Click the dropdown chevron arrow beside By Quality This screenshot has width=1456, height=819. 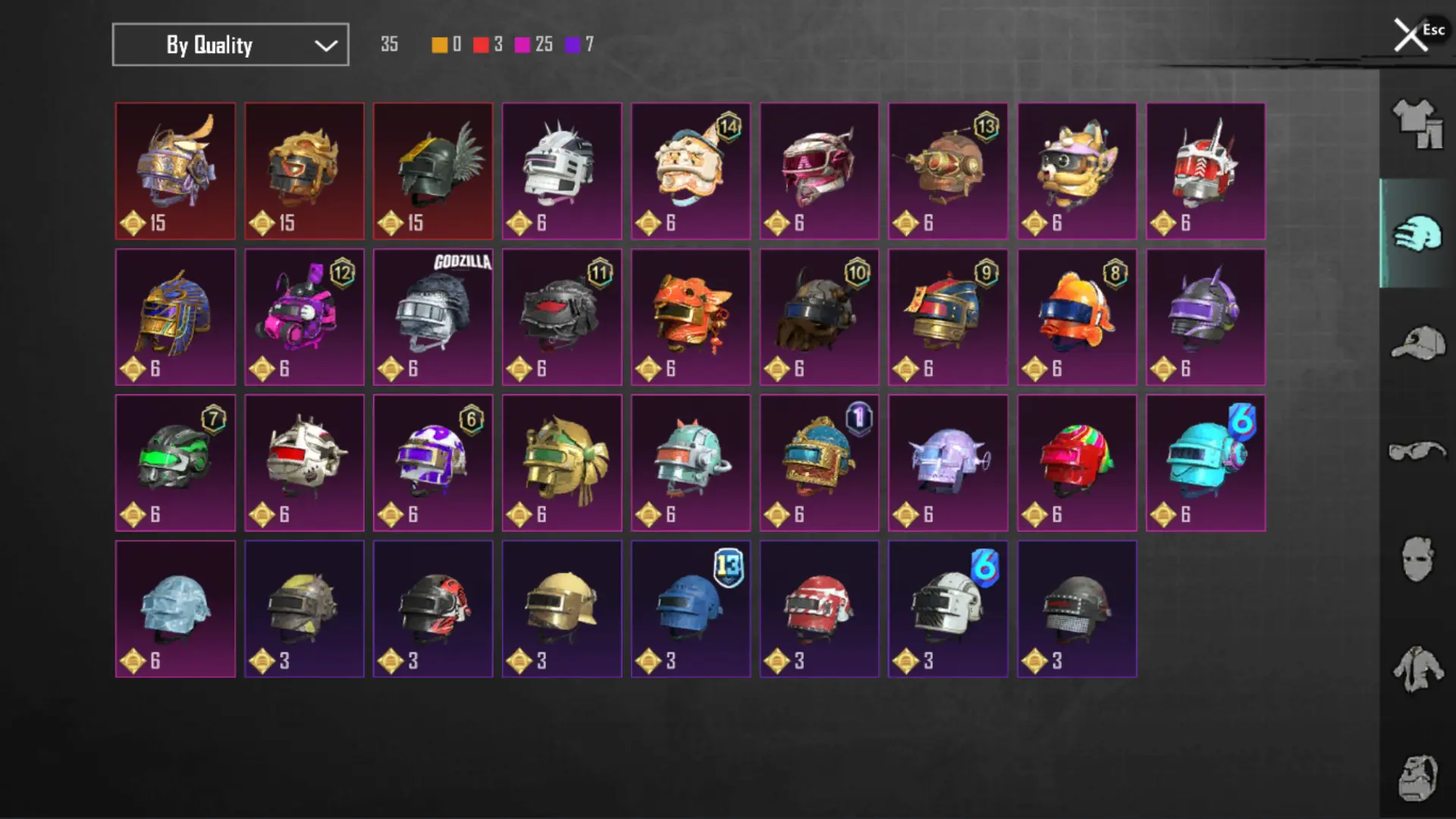click(x=326, y=45)
